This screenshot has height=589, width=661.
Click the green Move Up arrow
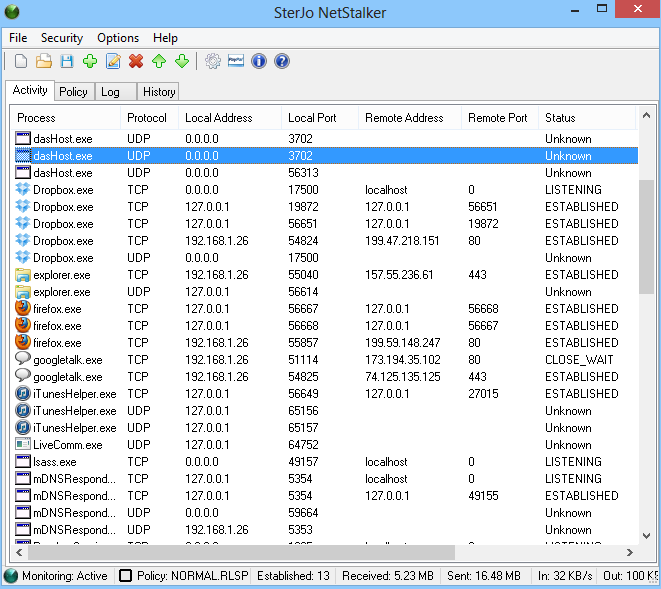point(159,62)
